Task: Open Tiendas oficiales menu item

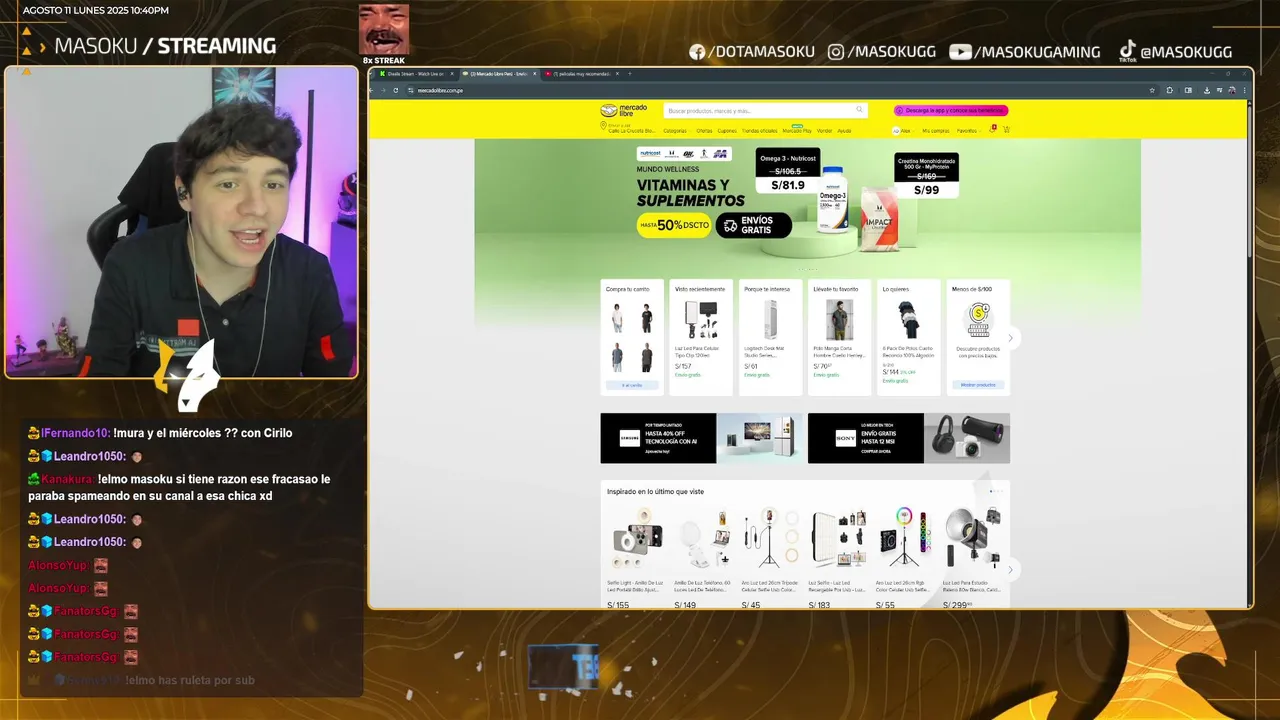Action: 759,131
